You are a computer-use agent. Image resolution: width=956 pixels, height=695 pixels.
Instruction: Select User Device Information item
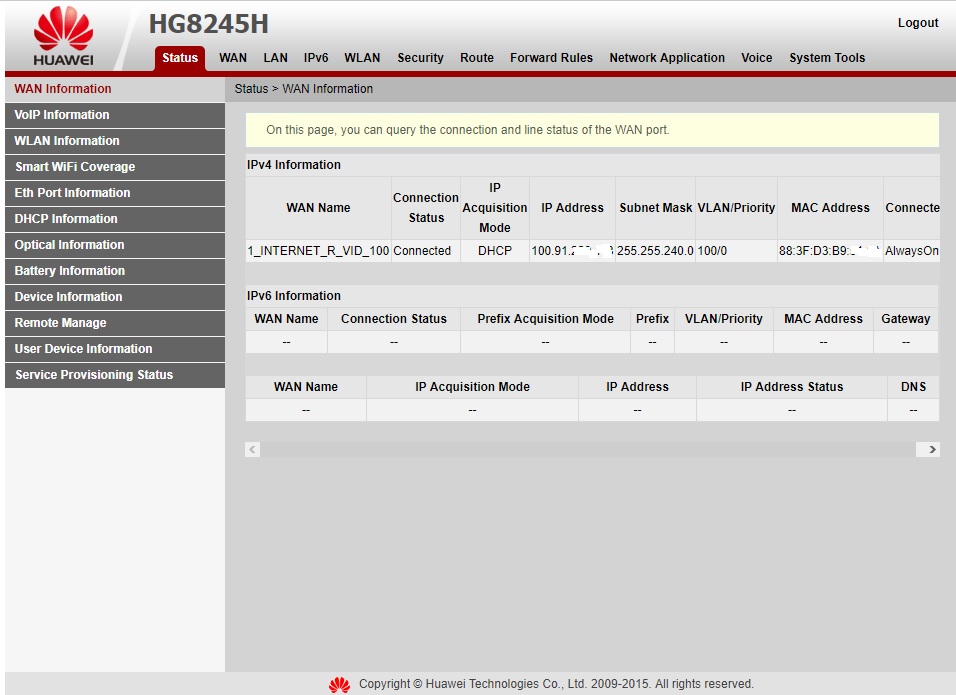84,349
